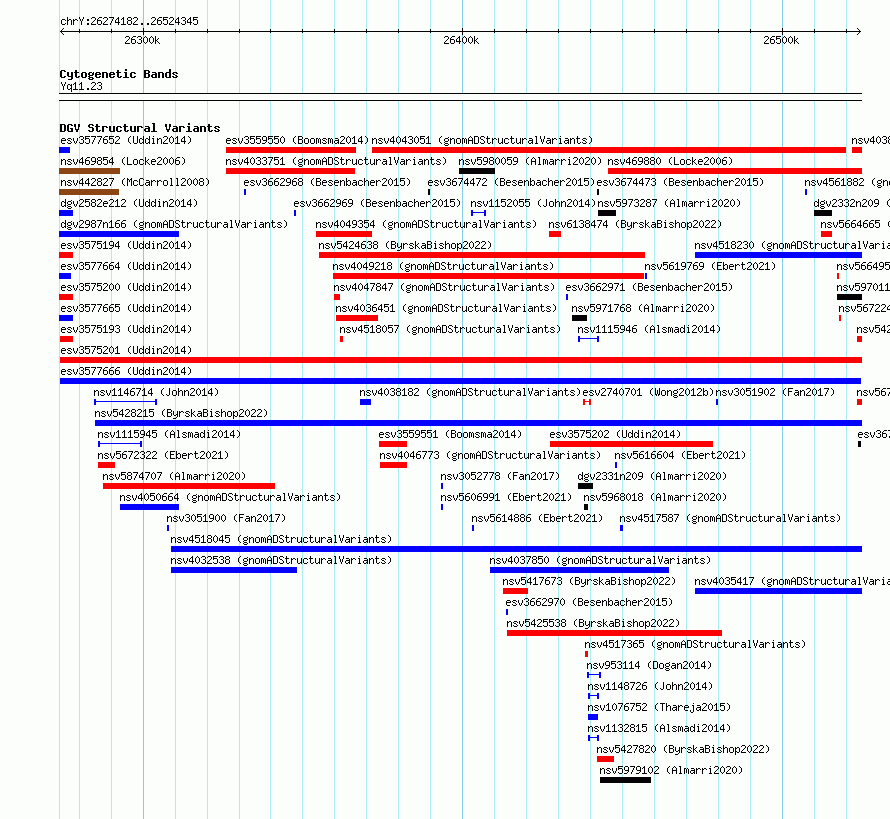Click nsv469880 (Locke2006) label
The width and height of the screenshot is (890, 819).
[x=670, y=161]
